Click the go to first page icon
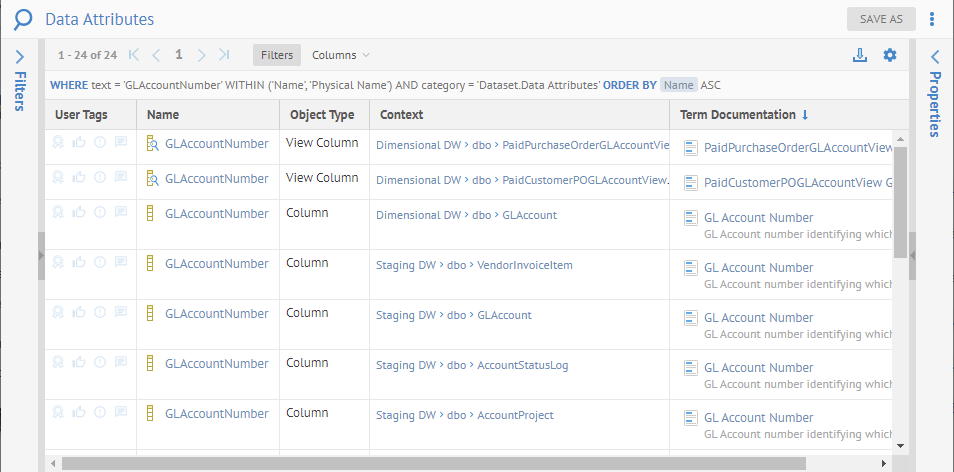This screenshot has width=954, height=472. point(134,55)
